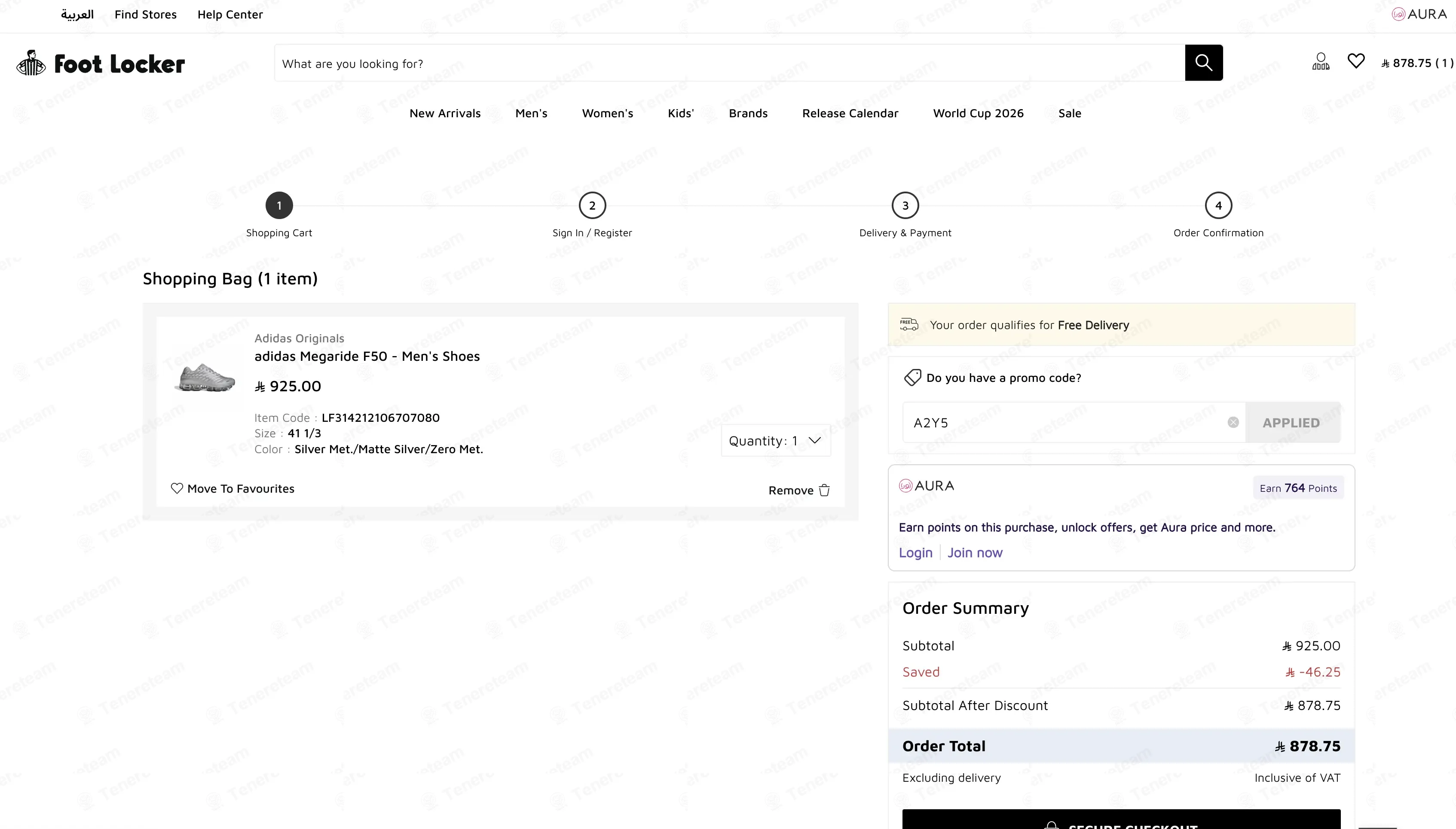Click the AURA logo in rewards card
Image resolution: width=1456 pixels, height=829 pixels.
[x=926, y=486]
